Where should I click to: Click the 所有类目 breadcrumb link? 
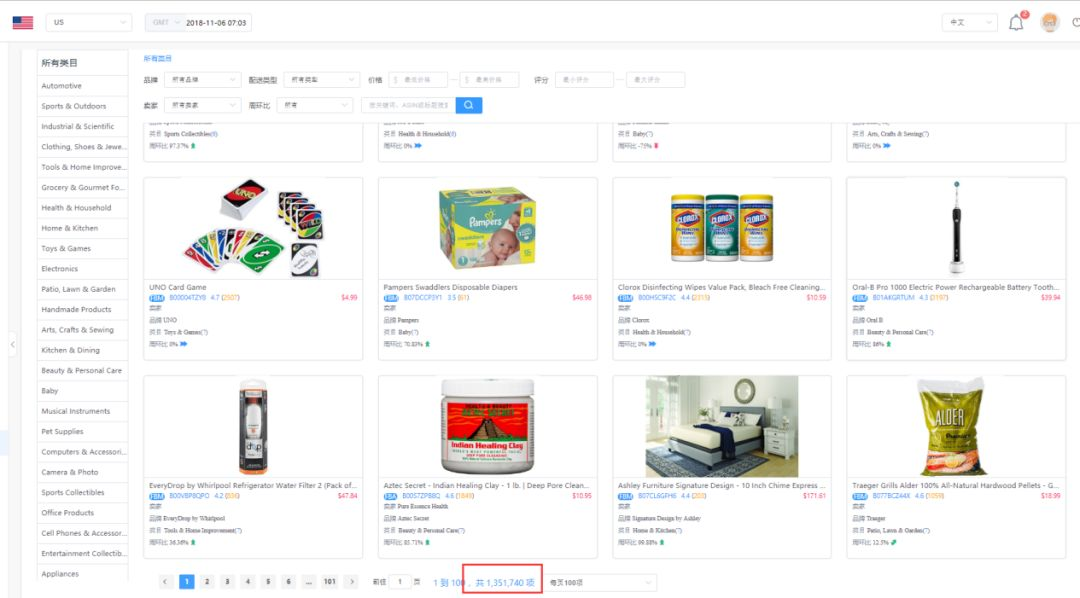point(158,59)
